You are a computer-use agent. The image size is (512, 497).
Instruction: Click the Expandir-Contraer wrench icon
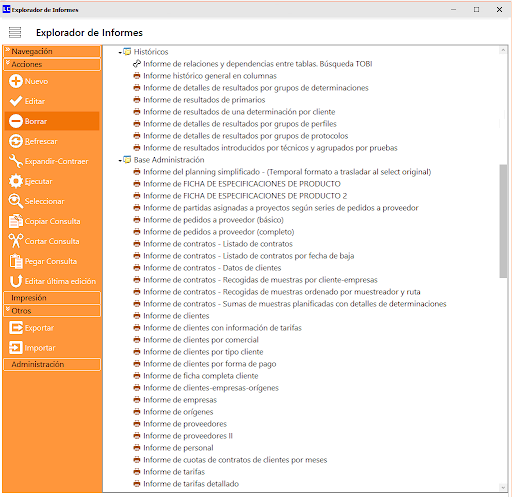[x=16, y=161]
